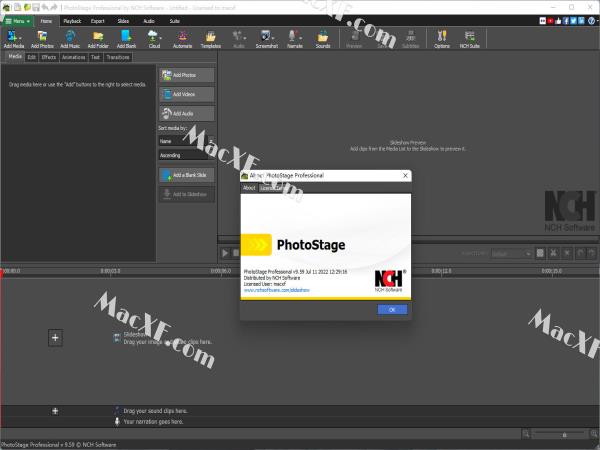Viewport: 600px width, 450px height.
Task: Click the Subtitles toolbar icon
Action: (411, 39)
